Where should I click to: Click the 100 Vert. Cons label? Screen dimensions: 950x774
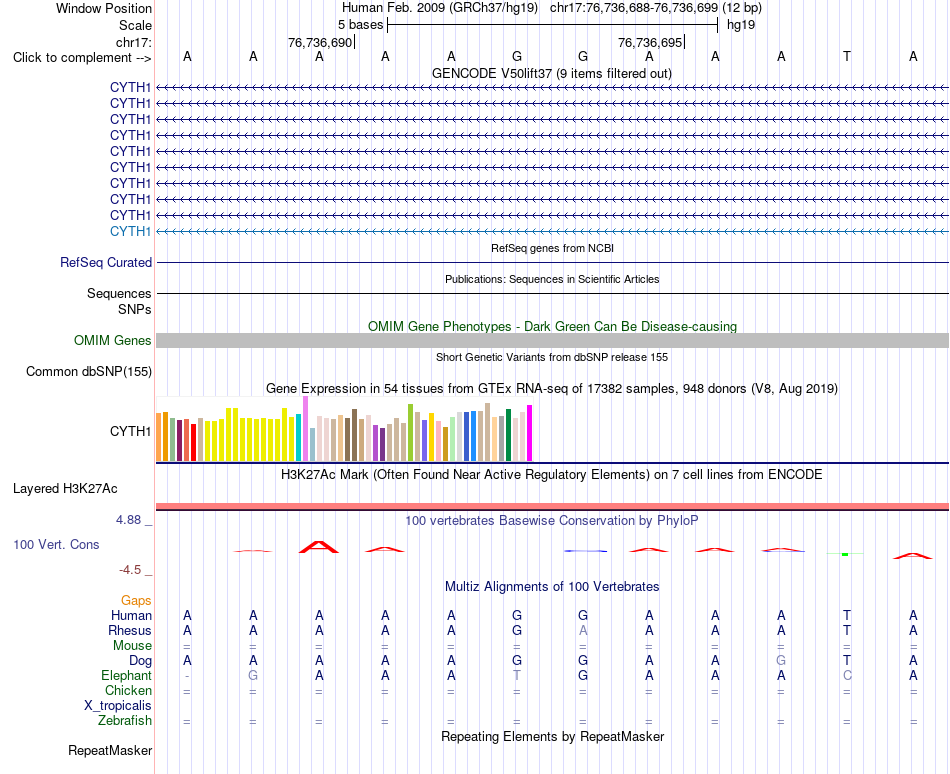[56, 544]
